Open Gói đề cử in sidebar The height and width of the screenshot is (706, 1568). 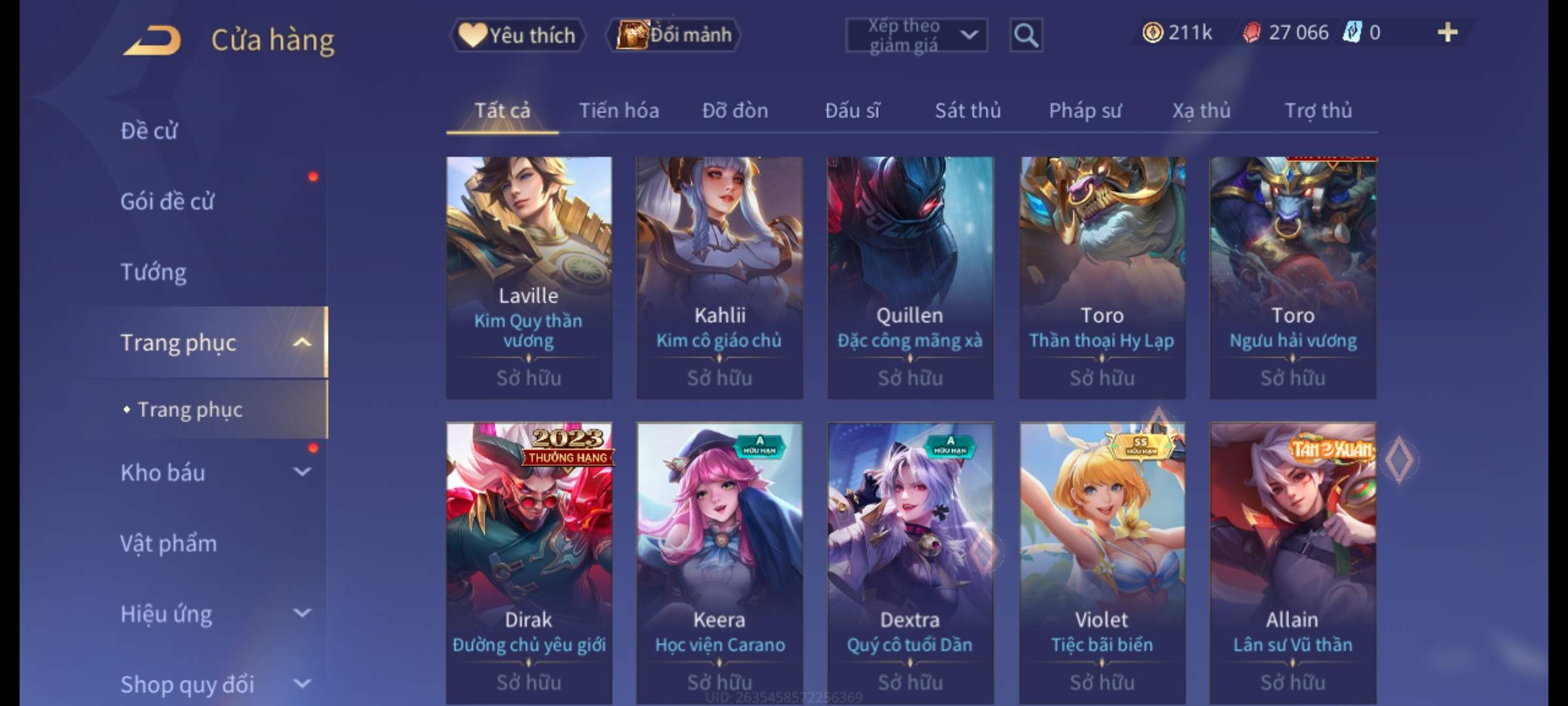tap(167, 201)
